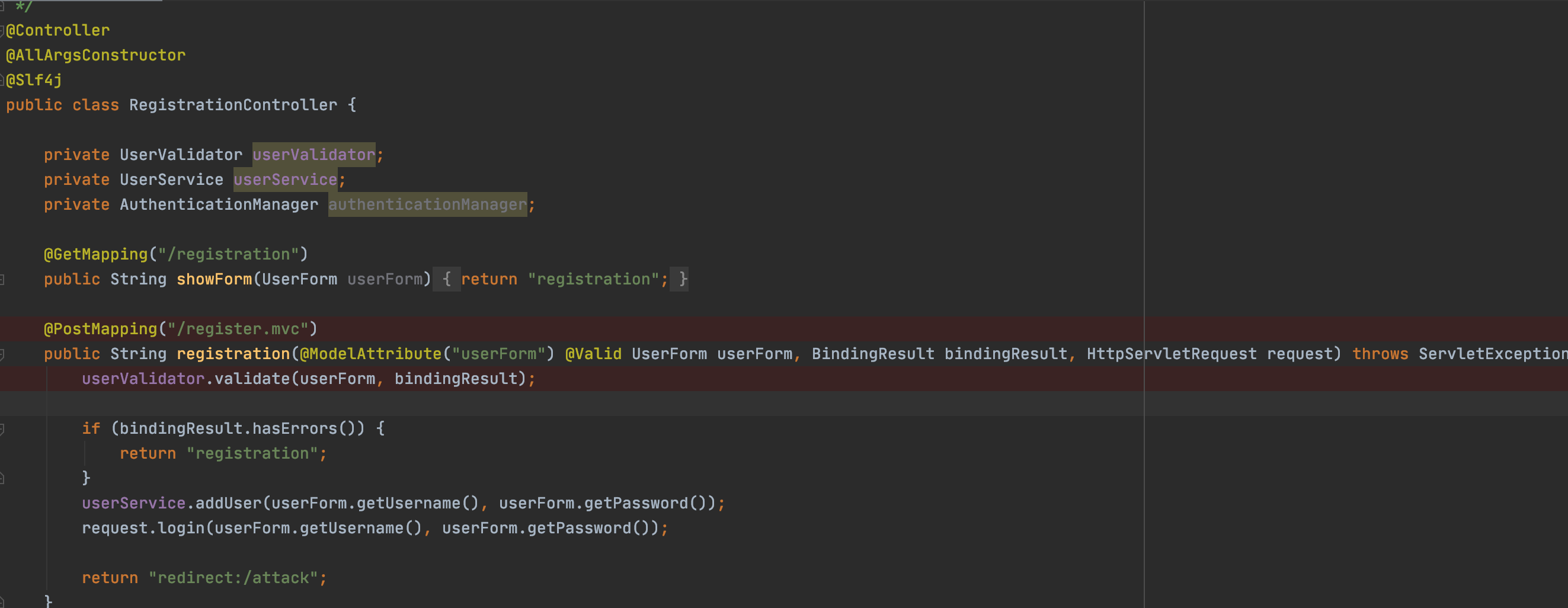Click the @GetMapping annotation
1568x608 pixels.
pos(95,254)
